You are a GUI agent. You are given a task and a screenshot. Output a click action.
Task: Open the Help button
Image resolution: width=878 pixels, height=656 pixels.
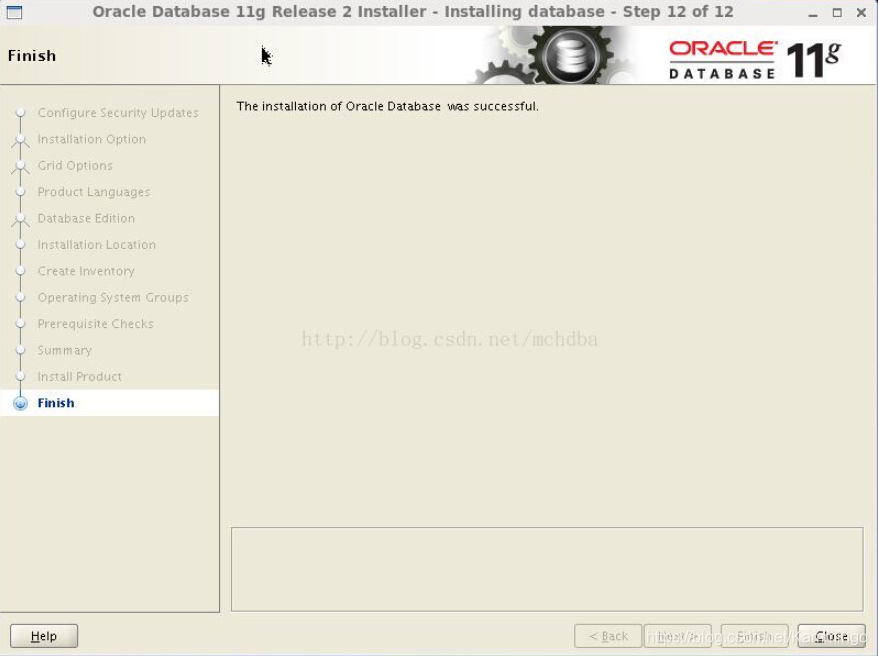44,636
